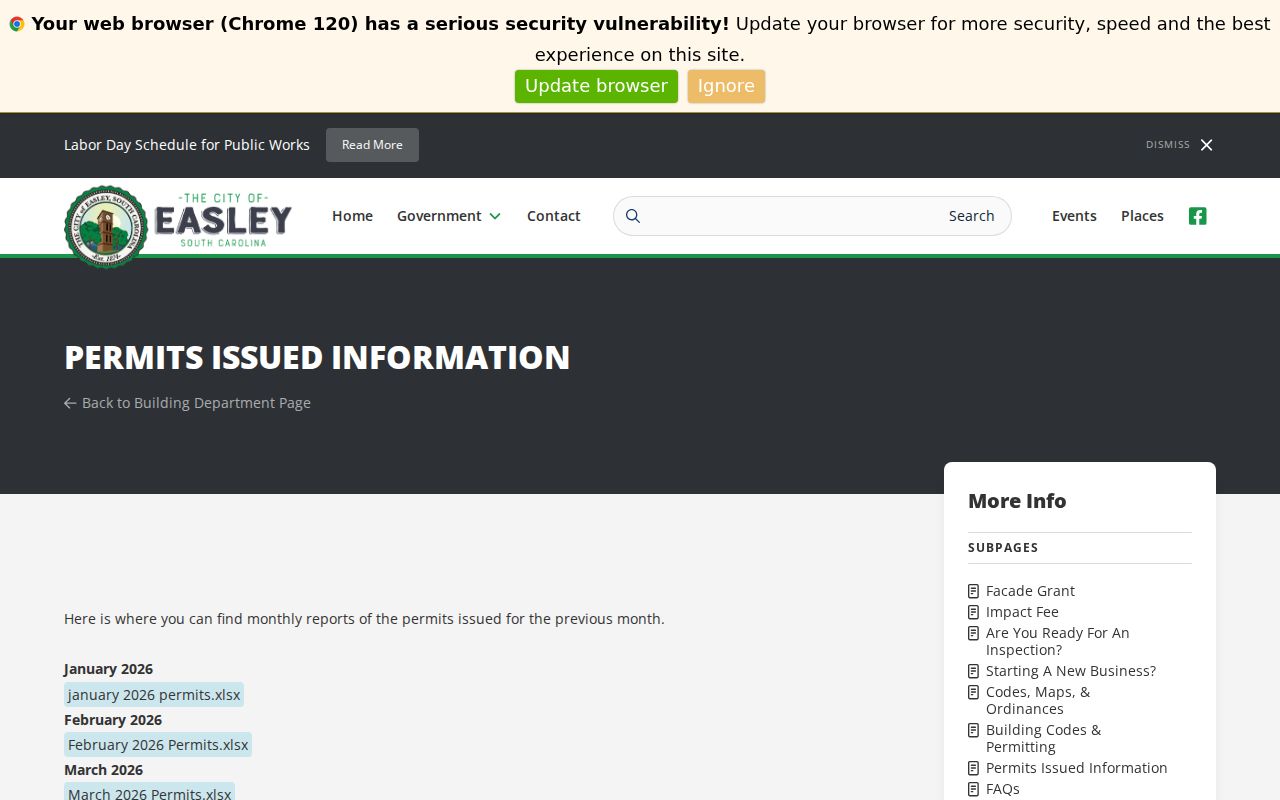Click the Chrome logo icon in warning banner

tap(17, 24)
